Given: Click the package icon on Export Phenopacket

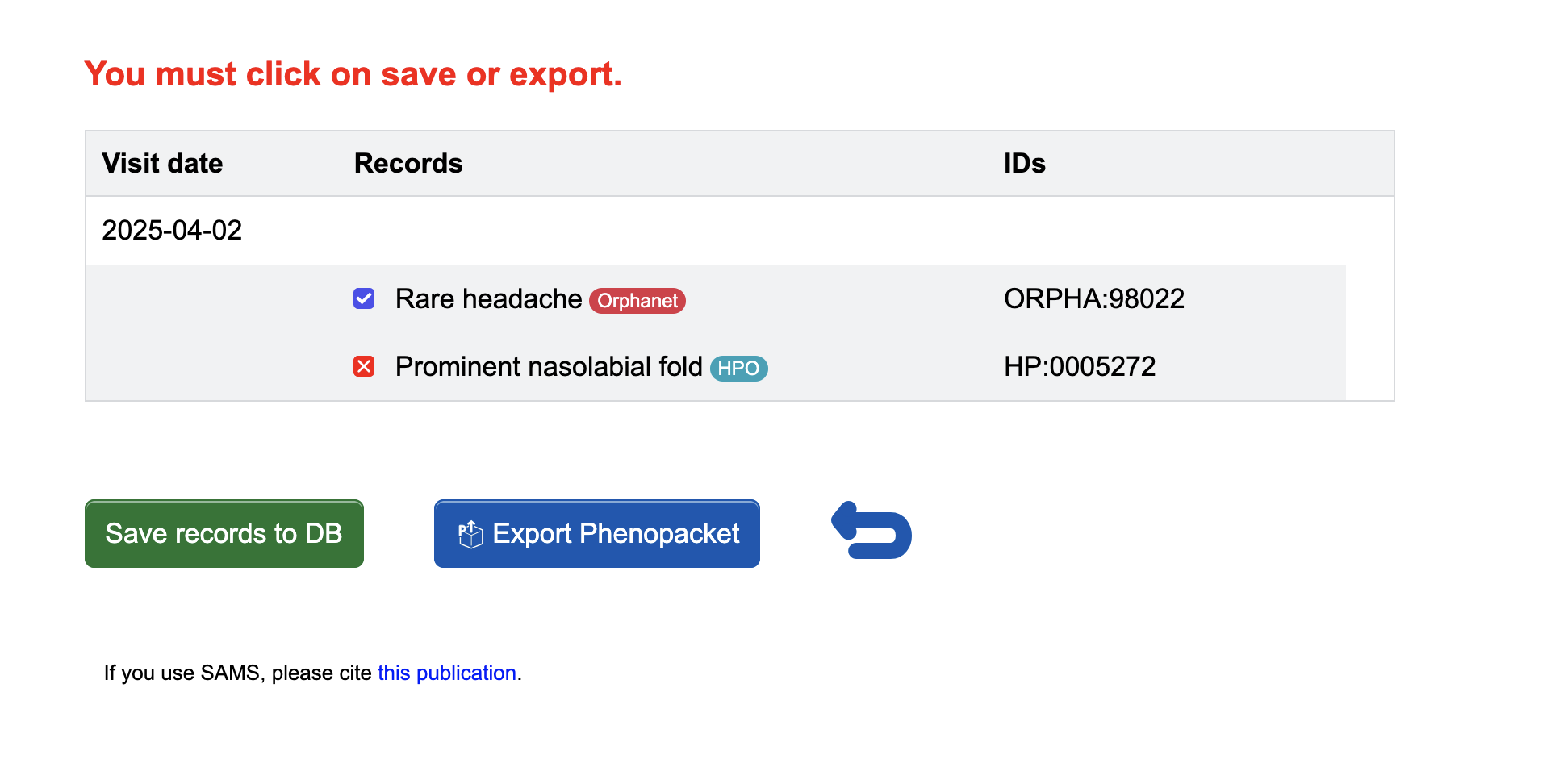Looking at the screenshot, I should click(470, 534).
